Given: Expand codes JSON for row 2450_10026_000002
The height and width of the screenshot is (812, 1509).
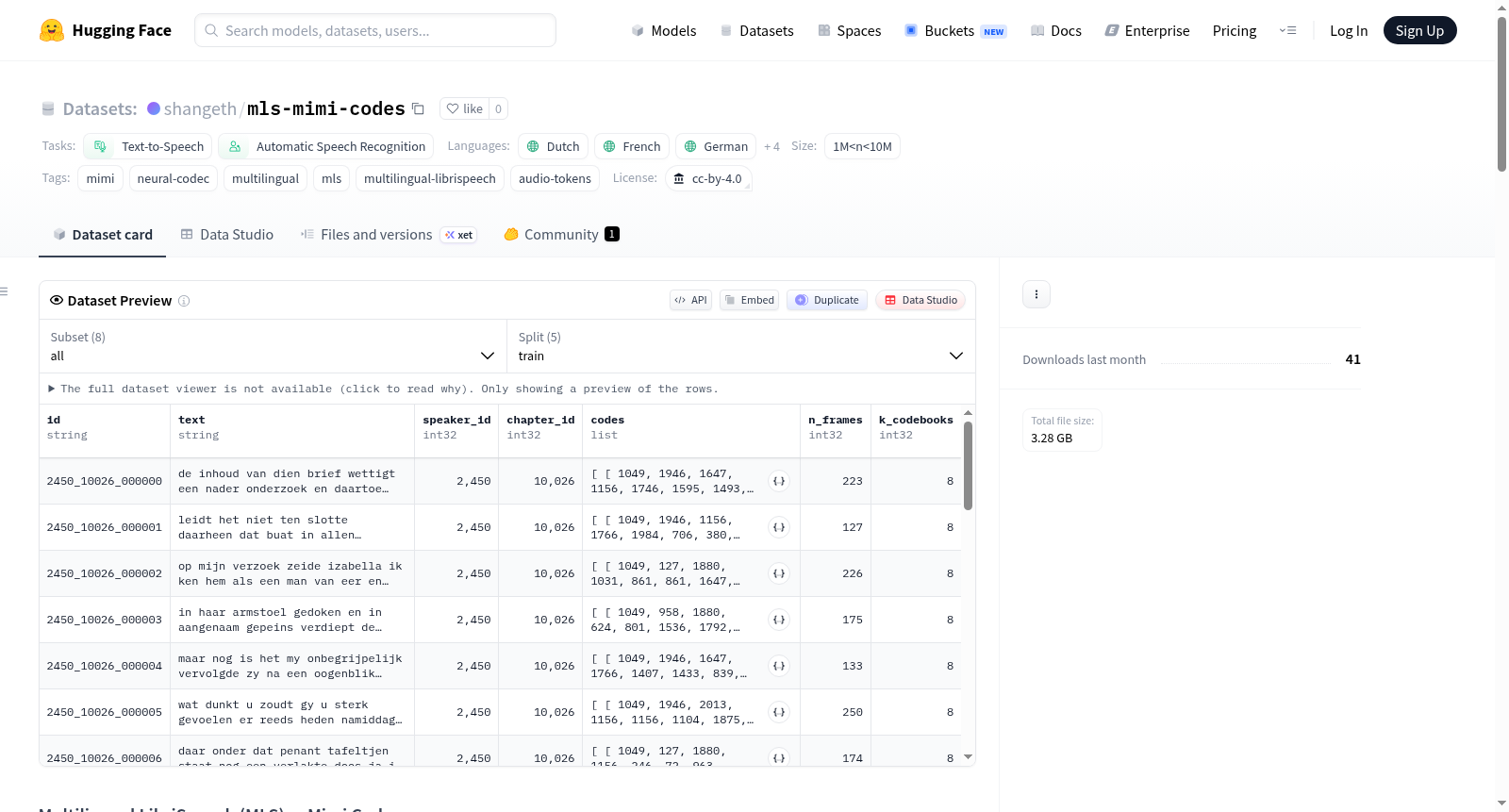Looking at the screenshot, I should (x=779, y=573).
